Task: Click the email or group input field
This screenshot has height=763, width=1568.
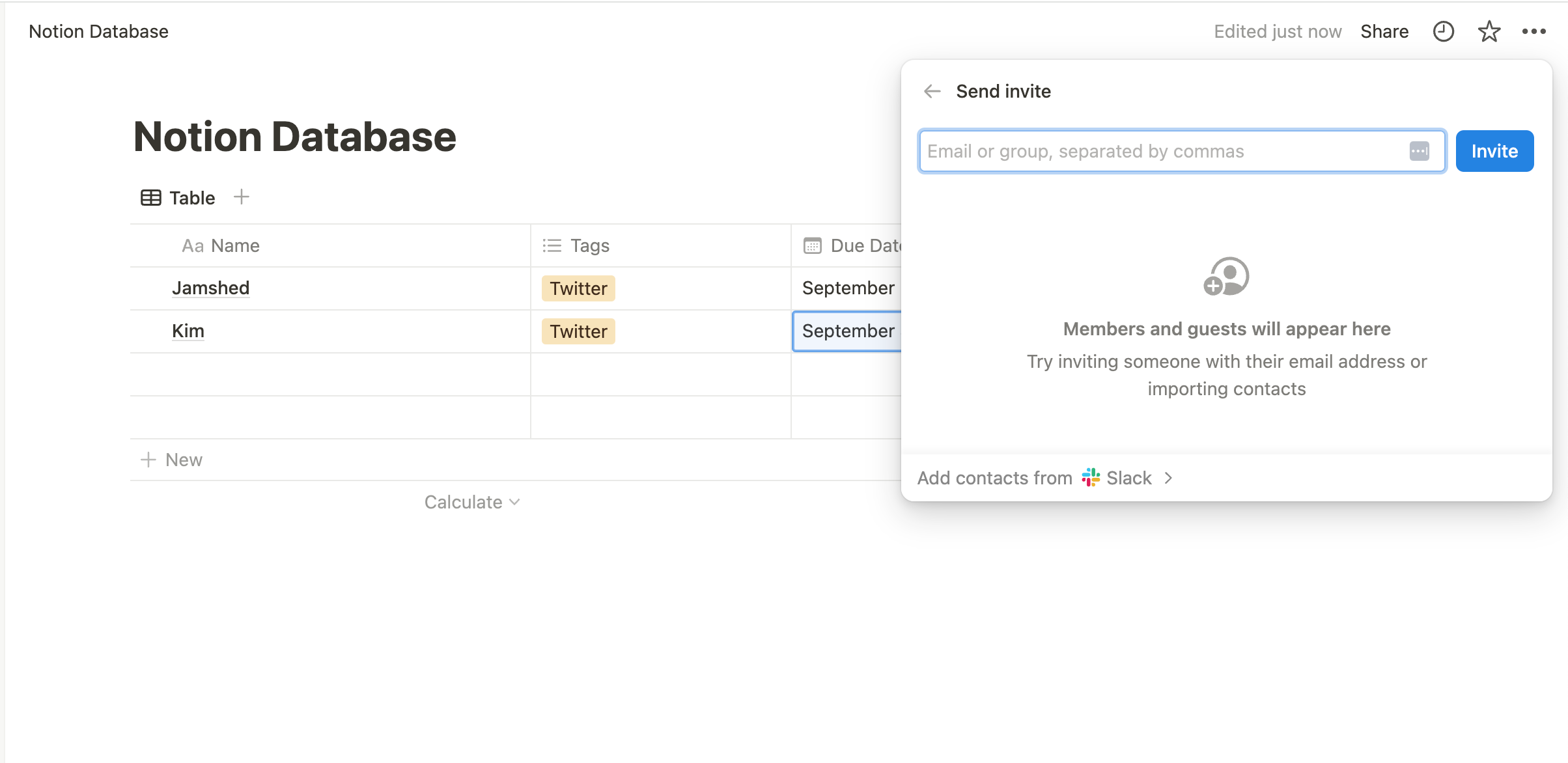Action: click(1182, 151)
